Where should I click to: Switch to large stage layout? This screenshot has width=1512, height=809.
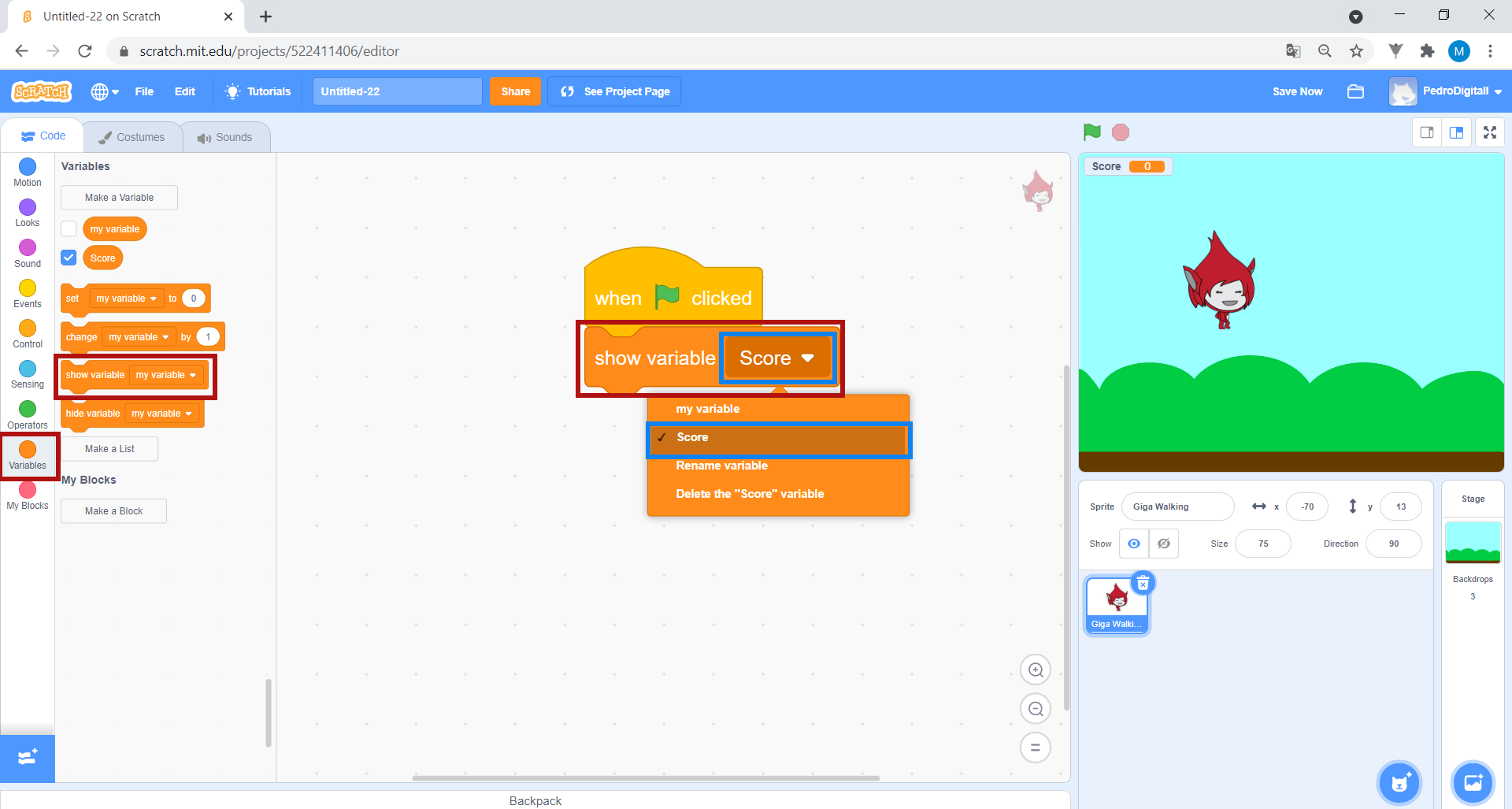[1456, 132]
